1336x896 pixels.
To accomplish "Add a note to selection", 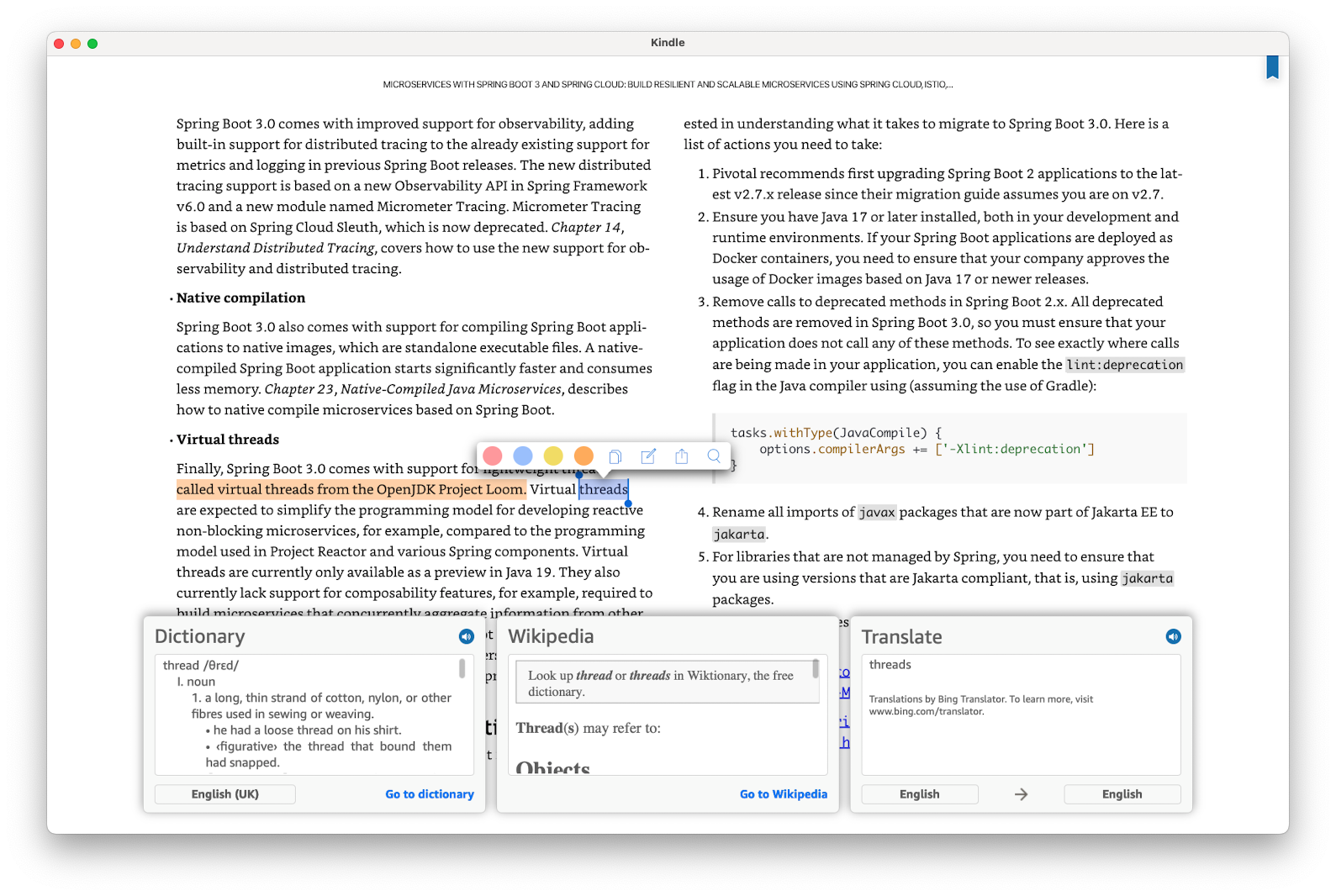I will coord(648,456).
